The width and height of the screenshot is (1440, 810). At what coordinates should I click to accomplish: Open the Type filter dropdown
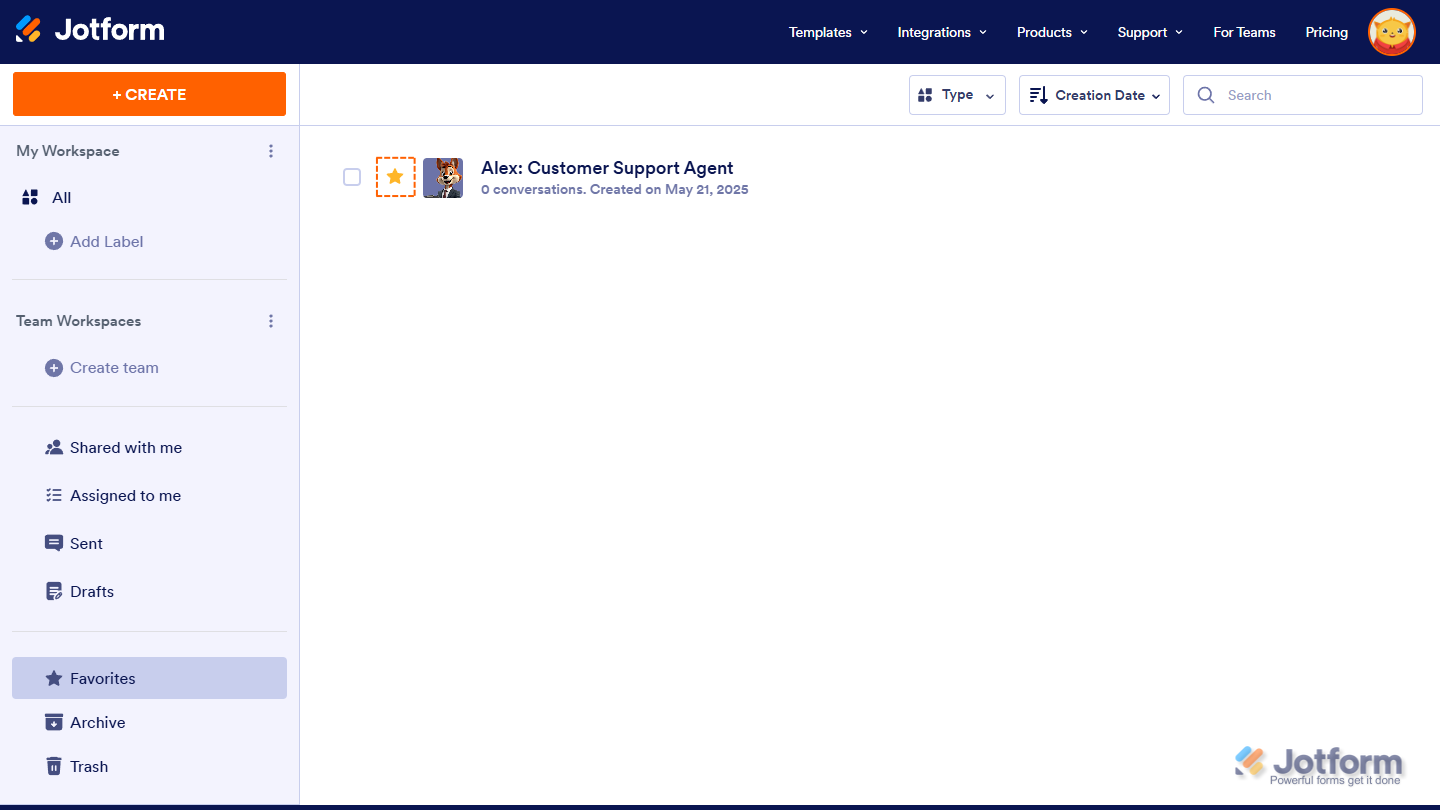tap(956, 94)
